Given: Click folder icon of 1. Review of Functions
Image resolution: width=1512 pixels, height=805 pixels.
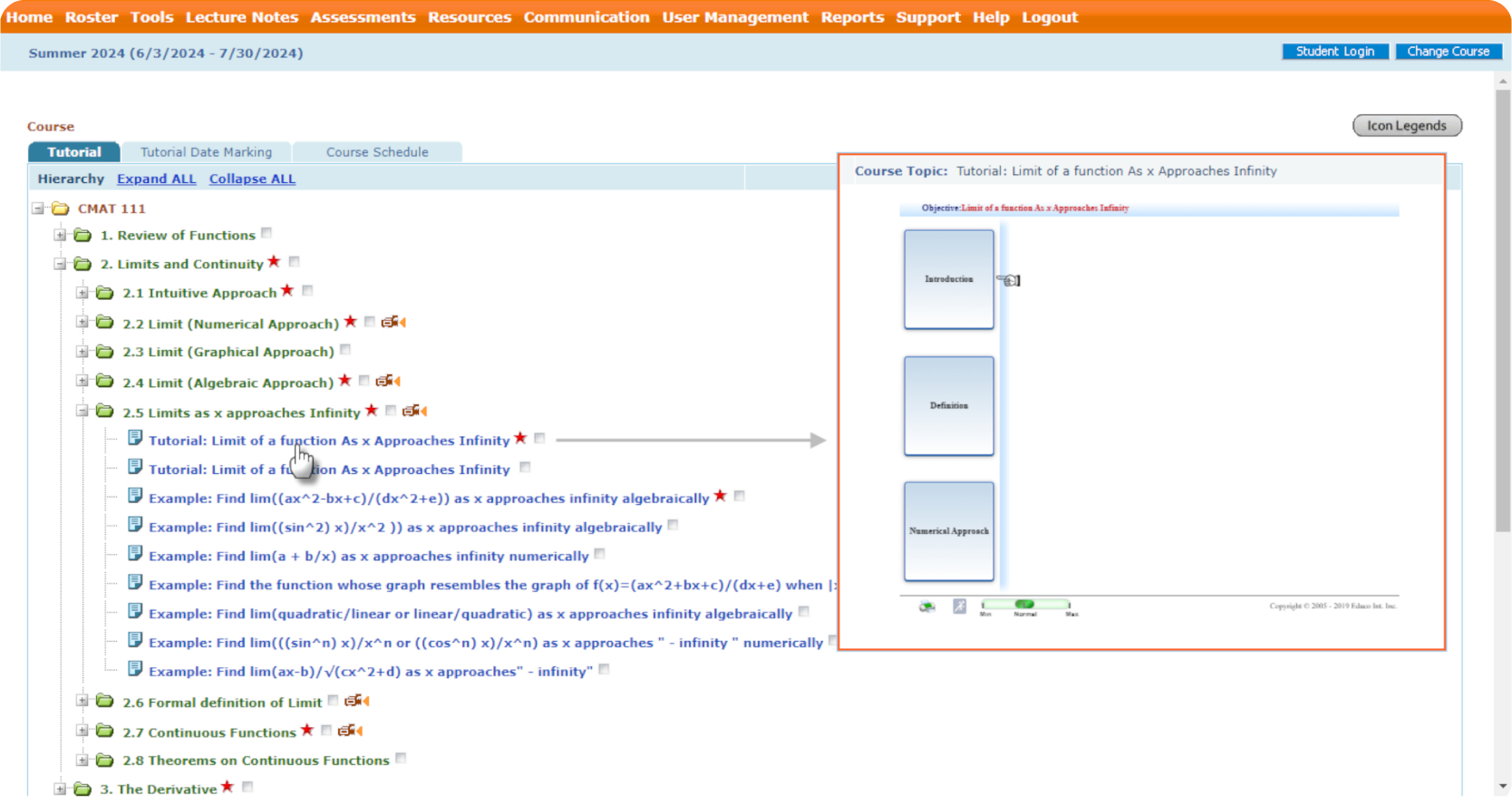Looking at the screenshot, I should pyautogui.click(x=82, y=235).
